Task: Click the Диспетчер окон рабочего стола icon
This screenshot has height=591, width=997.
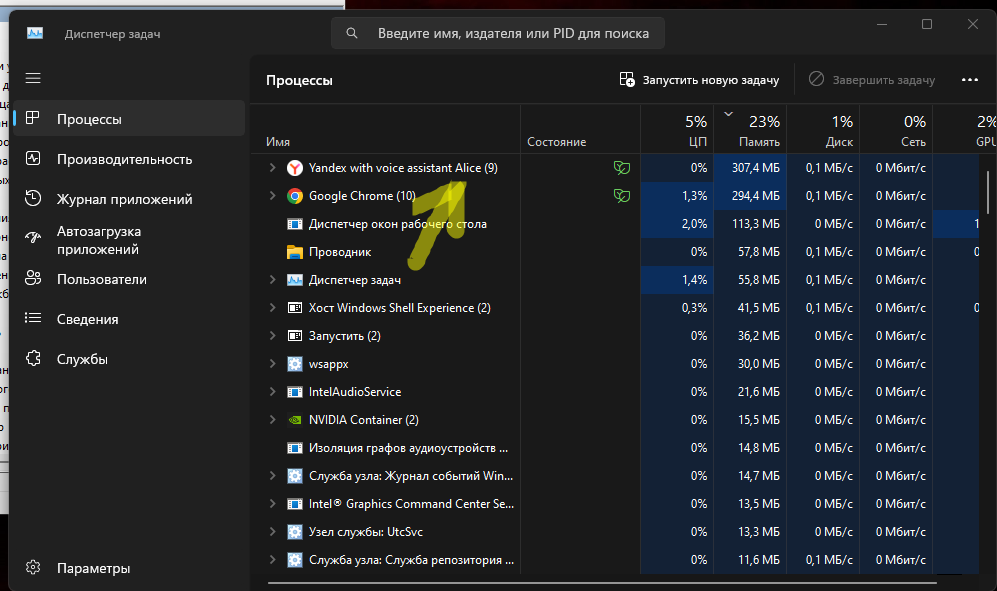Action: 294,224
